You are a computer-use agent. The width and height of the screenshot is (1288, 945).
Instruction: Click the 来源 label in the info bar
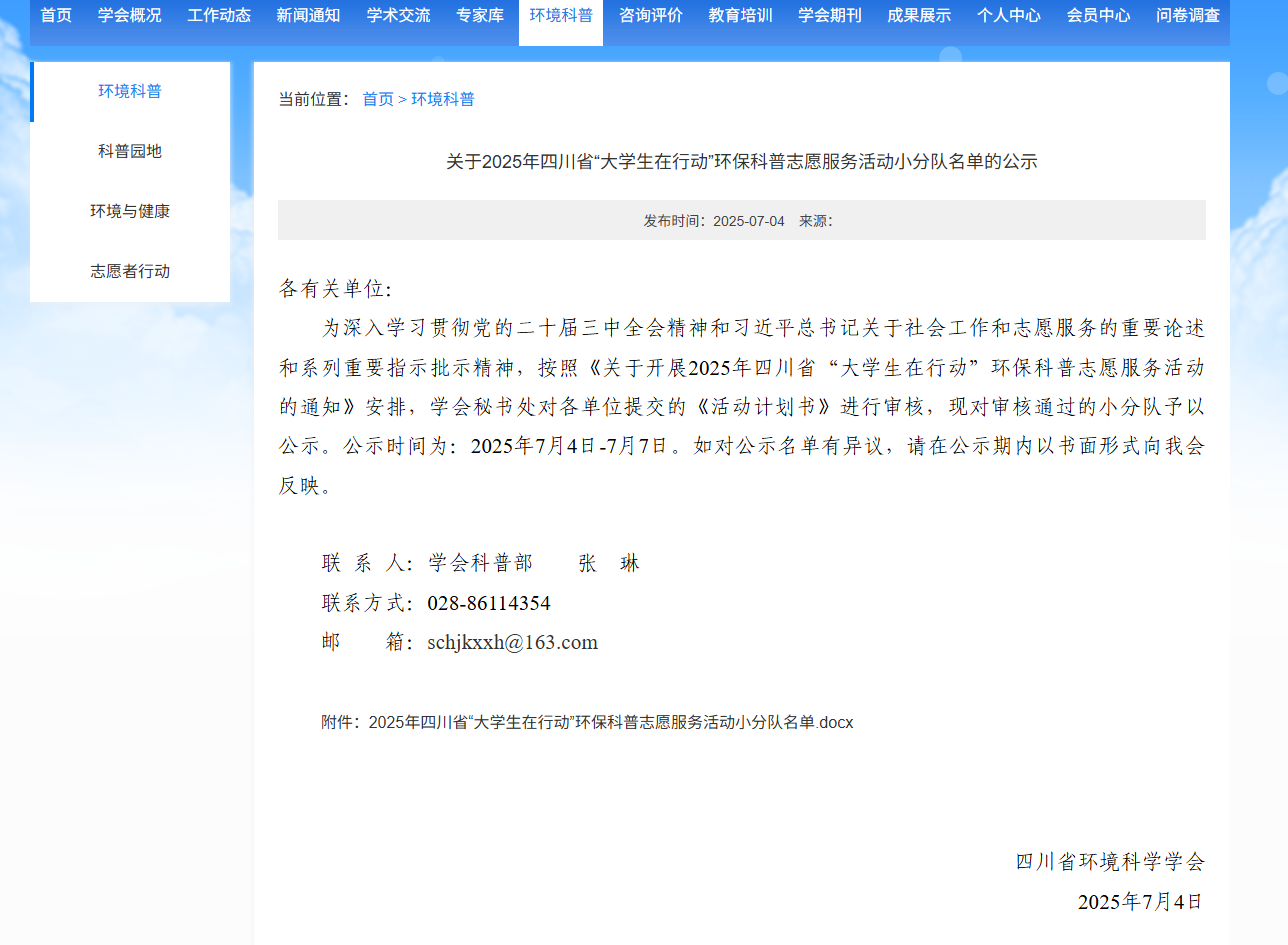click(815, 221)
